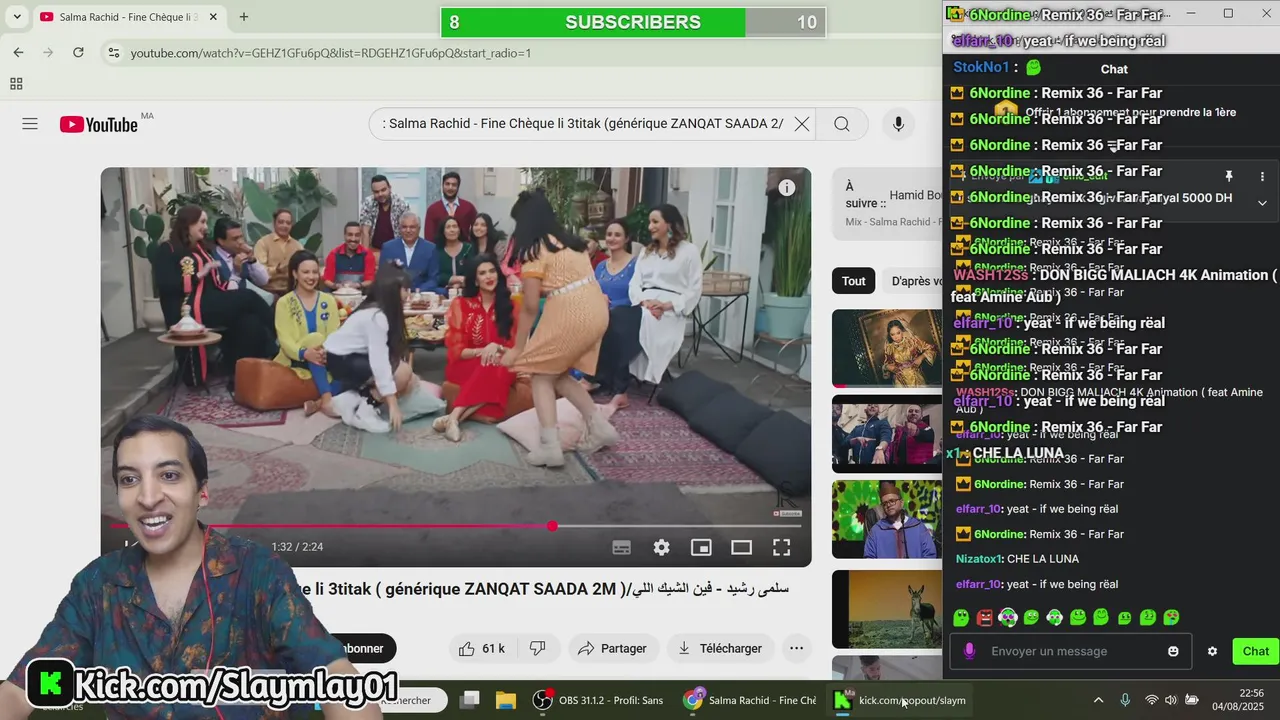Click the red progress scrubber dot

click(552, 526)
